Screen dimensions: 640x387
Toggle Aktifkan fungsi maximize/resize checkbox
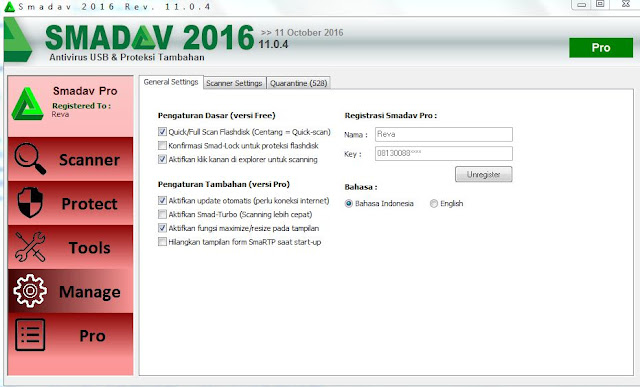162,228
